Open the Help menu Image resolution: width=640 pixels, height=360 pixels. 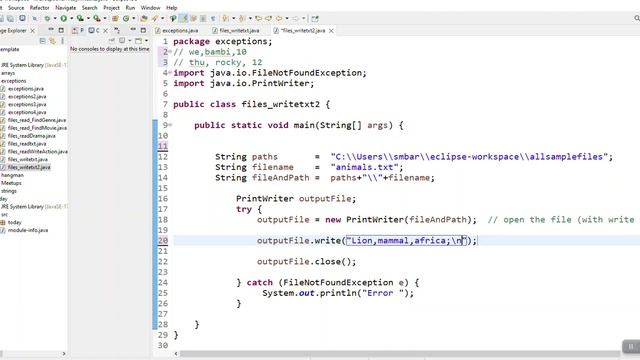click(172, 8)
